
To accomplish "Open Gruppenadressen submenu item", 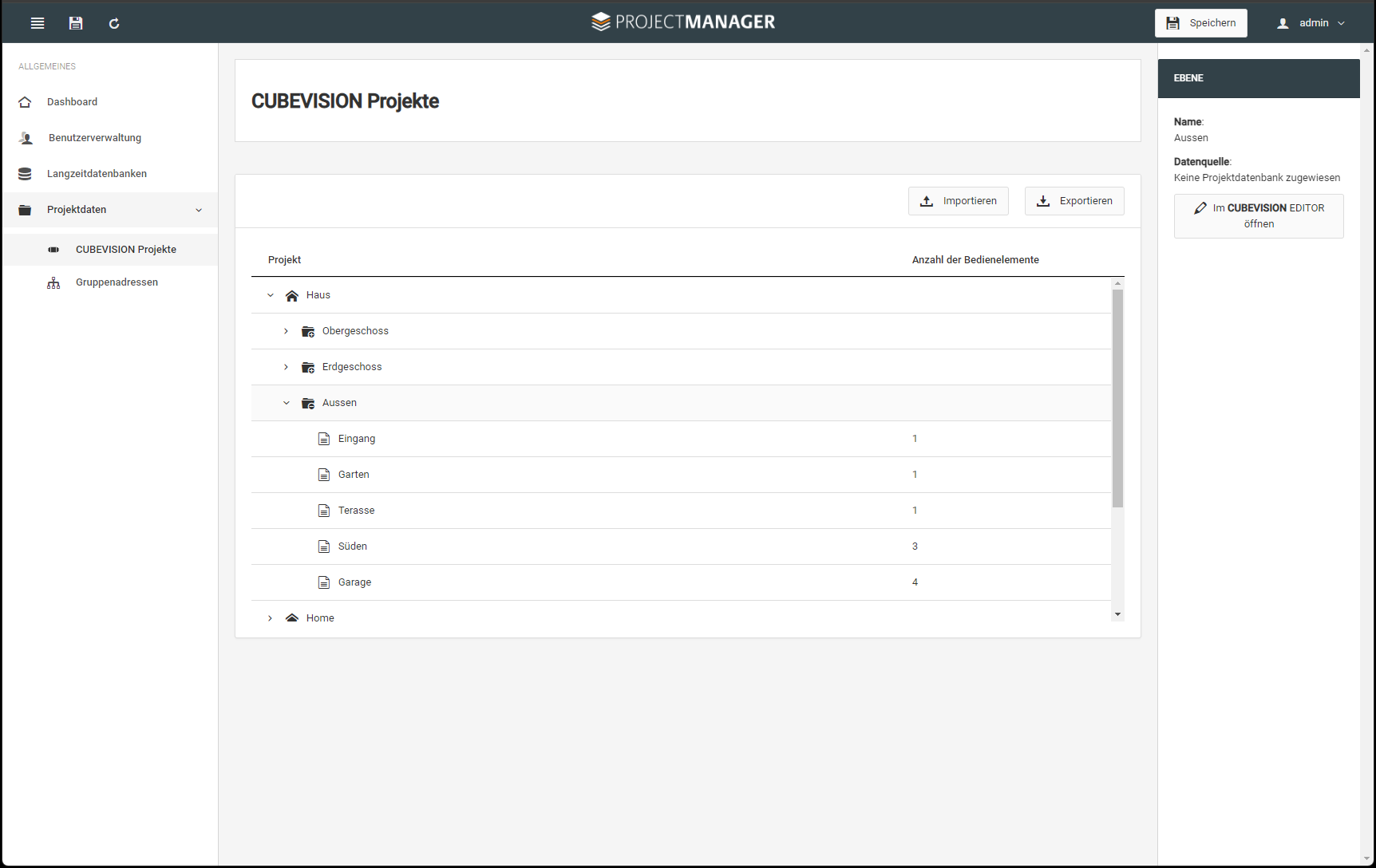I will coord(110,282).
